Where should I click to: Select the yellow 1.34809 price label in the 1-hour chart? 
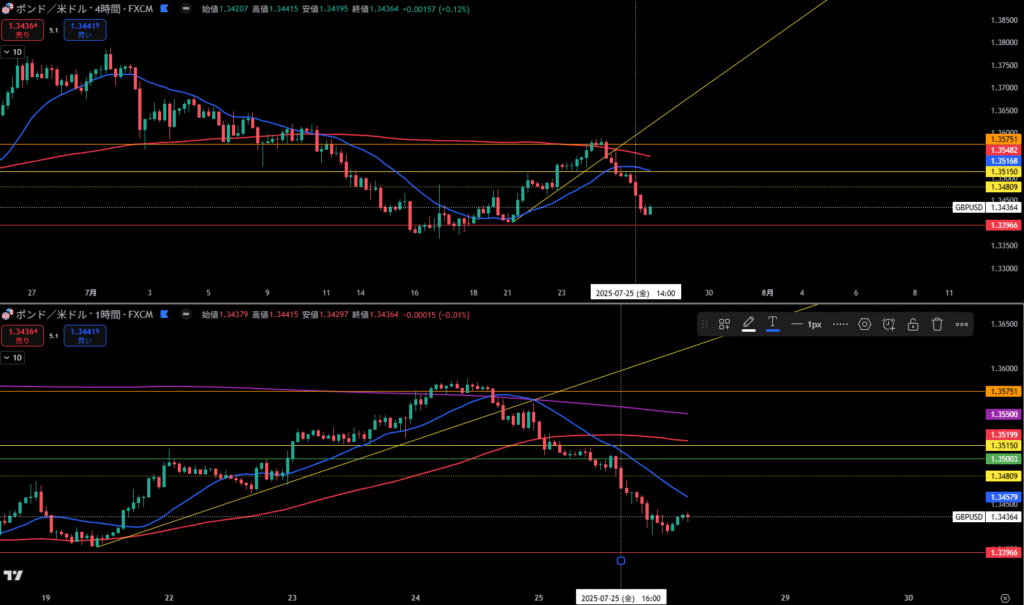click(x=1003, y=476)
